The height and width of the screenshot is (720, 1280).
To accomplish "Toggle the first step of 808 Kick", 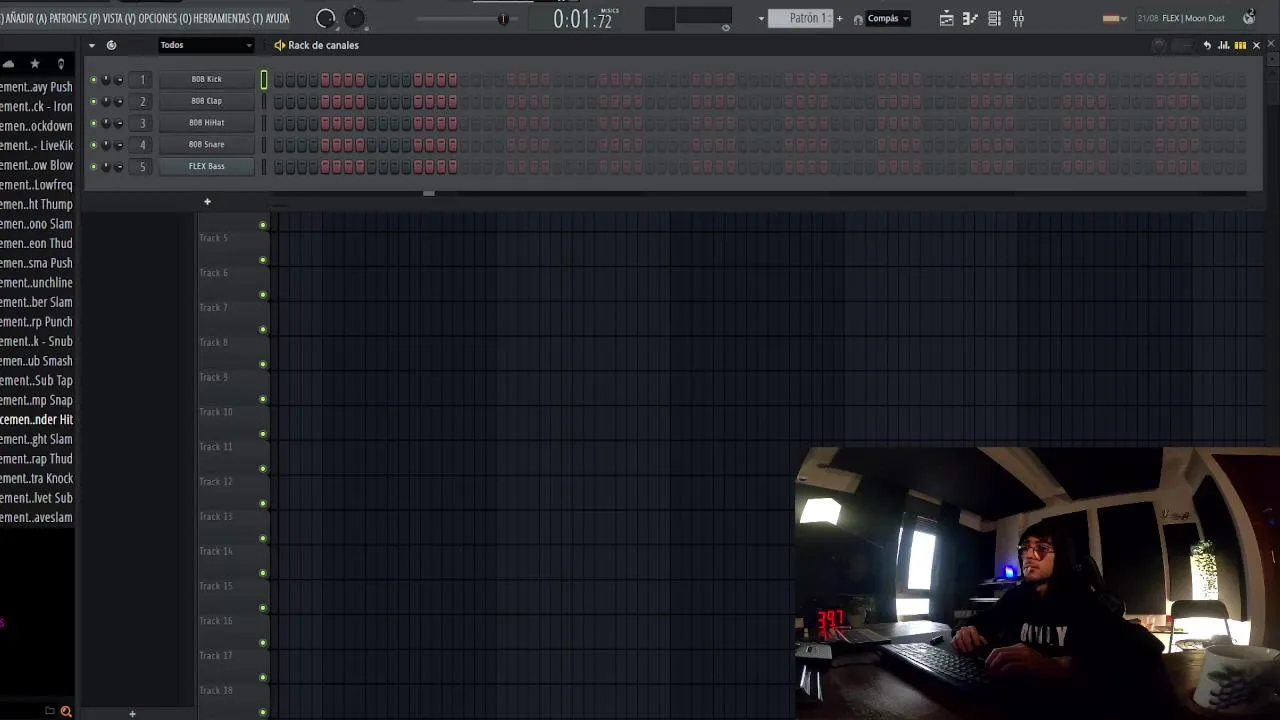I will click(278, 79).
